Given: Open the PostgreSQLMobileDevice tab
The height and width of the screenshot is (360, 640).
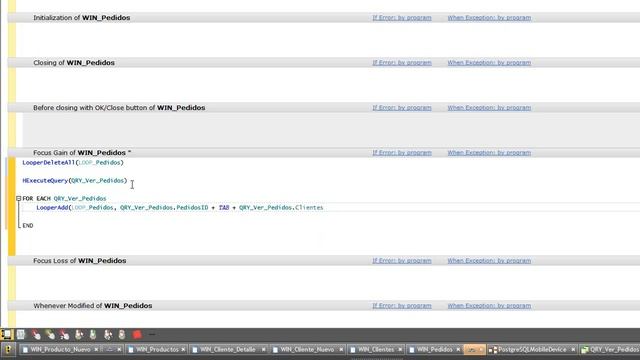Looking at the screenshot, I should pos(532,349).
